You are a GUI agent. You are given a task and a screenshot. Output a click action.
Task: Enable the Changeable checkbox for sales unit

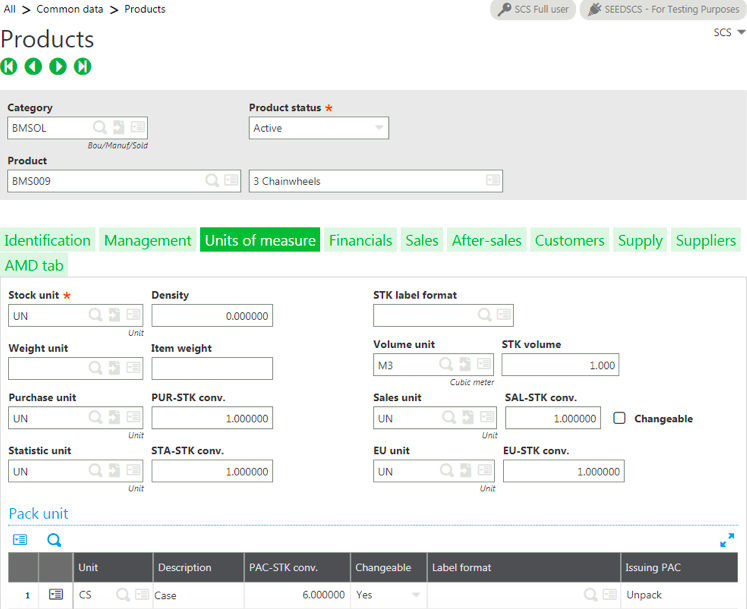tap(619, 419)
